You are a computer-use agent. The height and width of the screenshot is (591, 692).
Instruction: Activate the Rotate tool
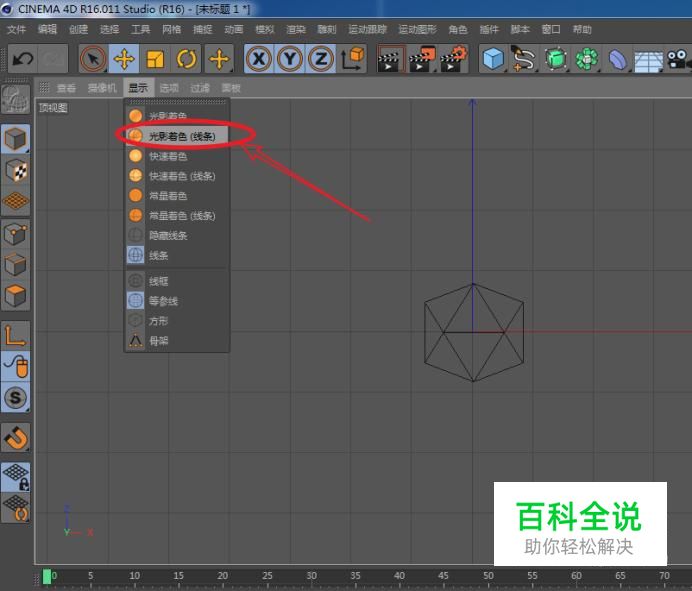pyautogui.click(x=186, y=58)
